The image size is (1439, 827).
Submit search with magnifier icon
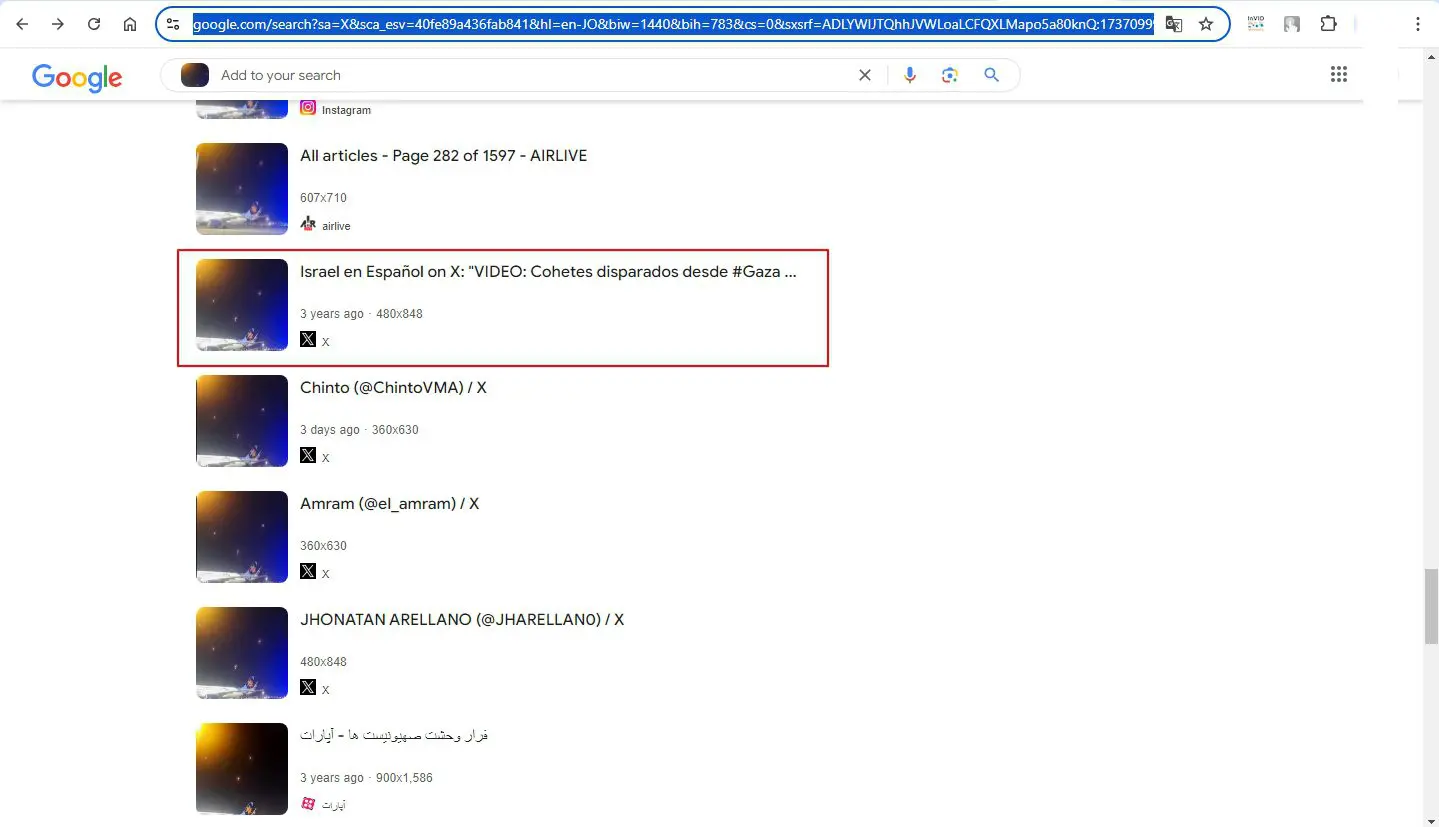[x=991, y=75]
